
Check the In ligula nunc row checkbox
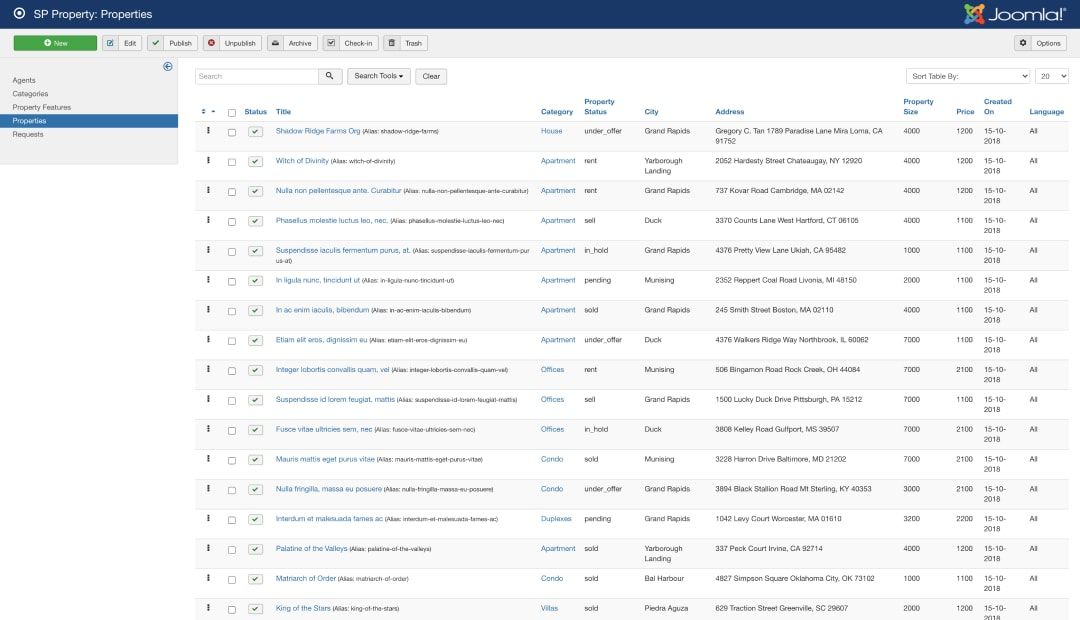[x=232, y=281]
